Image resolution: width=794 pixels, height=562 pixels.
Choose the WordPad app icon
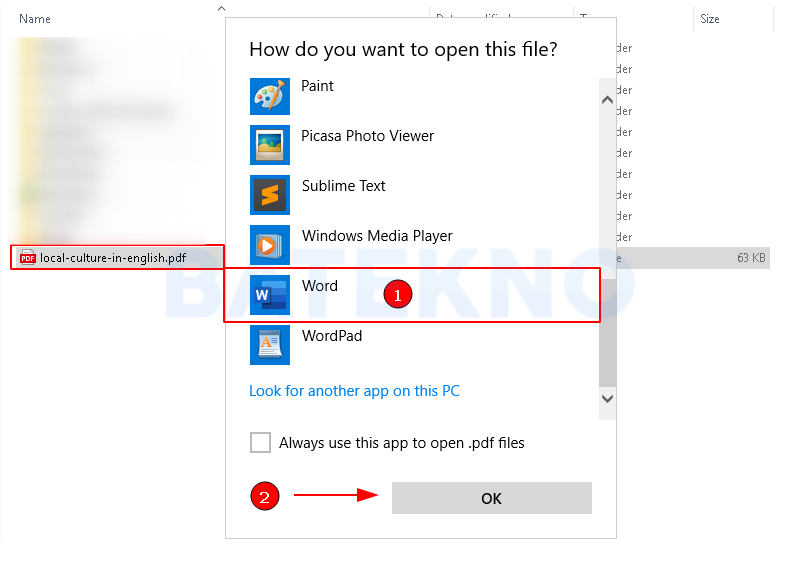[270, 345]
